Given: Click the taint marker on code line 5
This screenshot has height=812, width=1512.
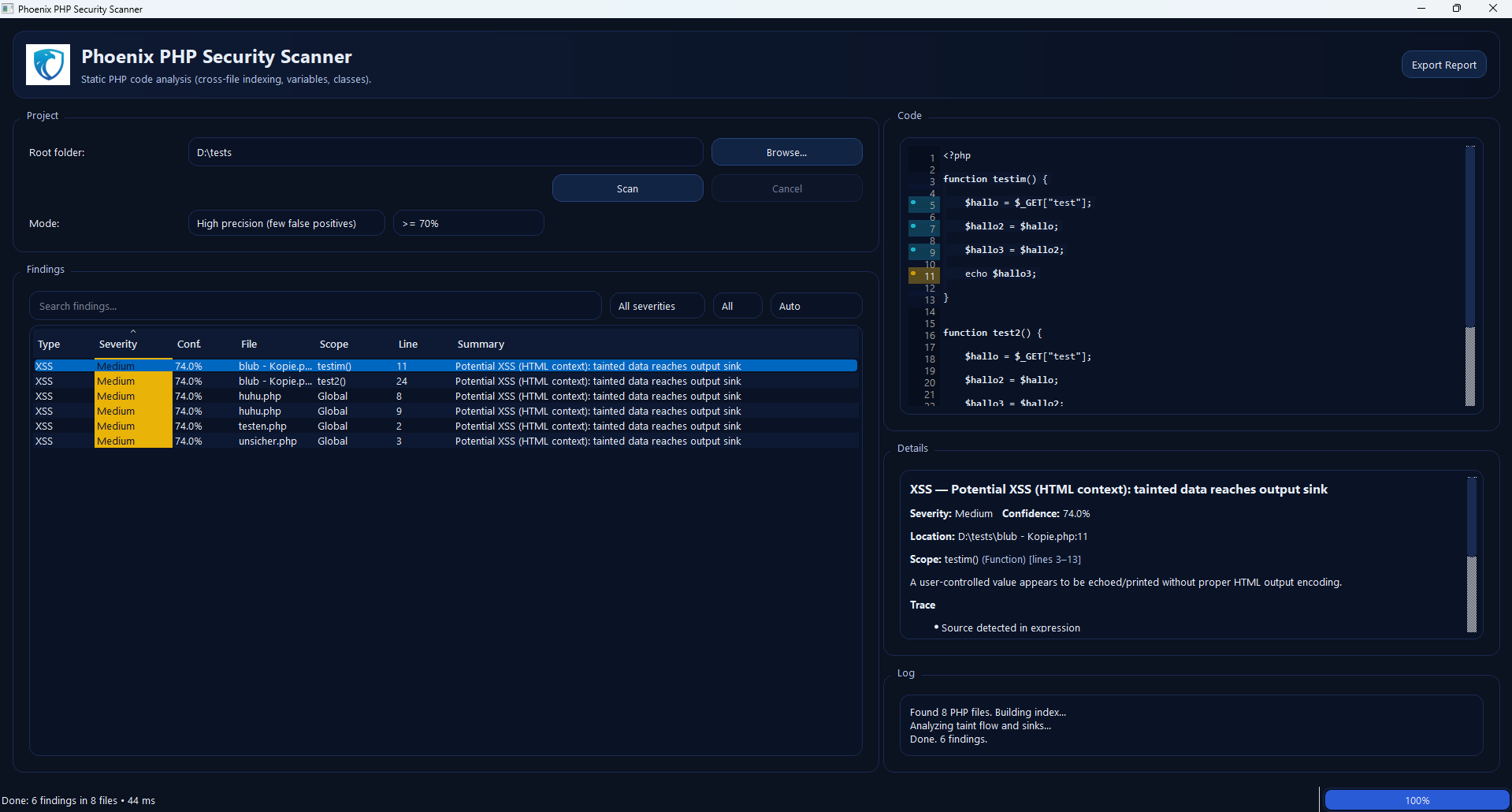Looking at the screenshot, I should pos(913,203).
